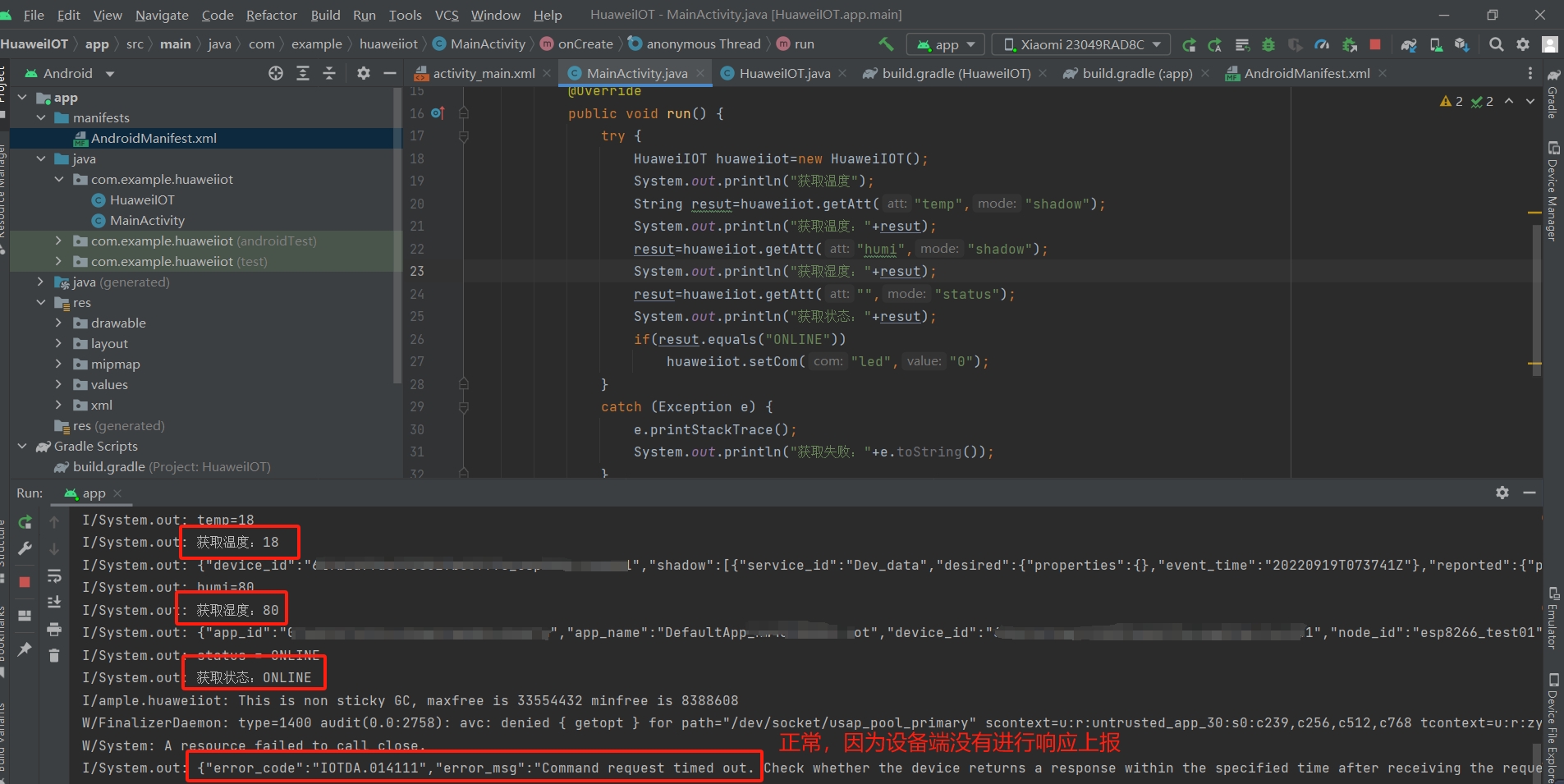Viewport: 1564px width, 784px height.
Task: Open the Android project view dropdown
Action: pyautogui.click(x=70, y=73)
